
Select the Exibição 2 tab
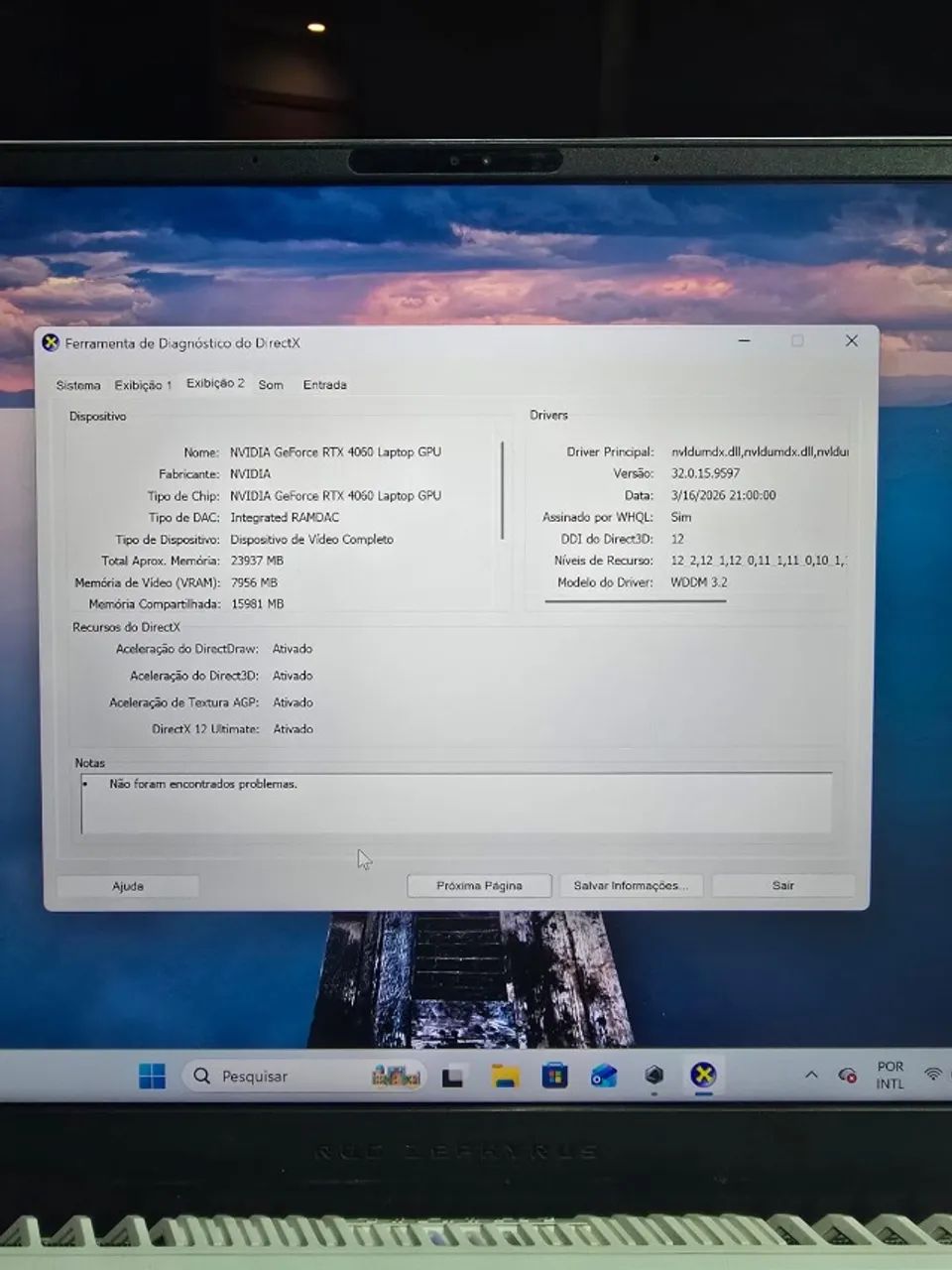point(215,383)
